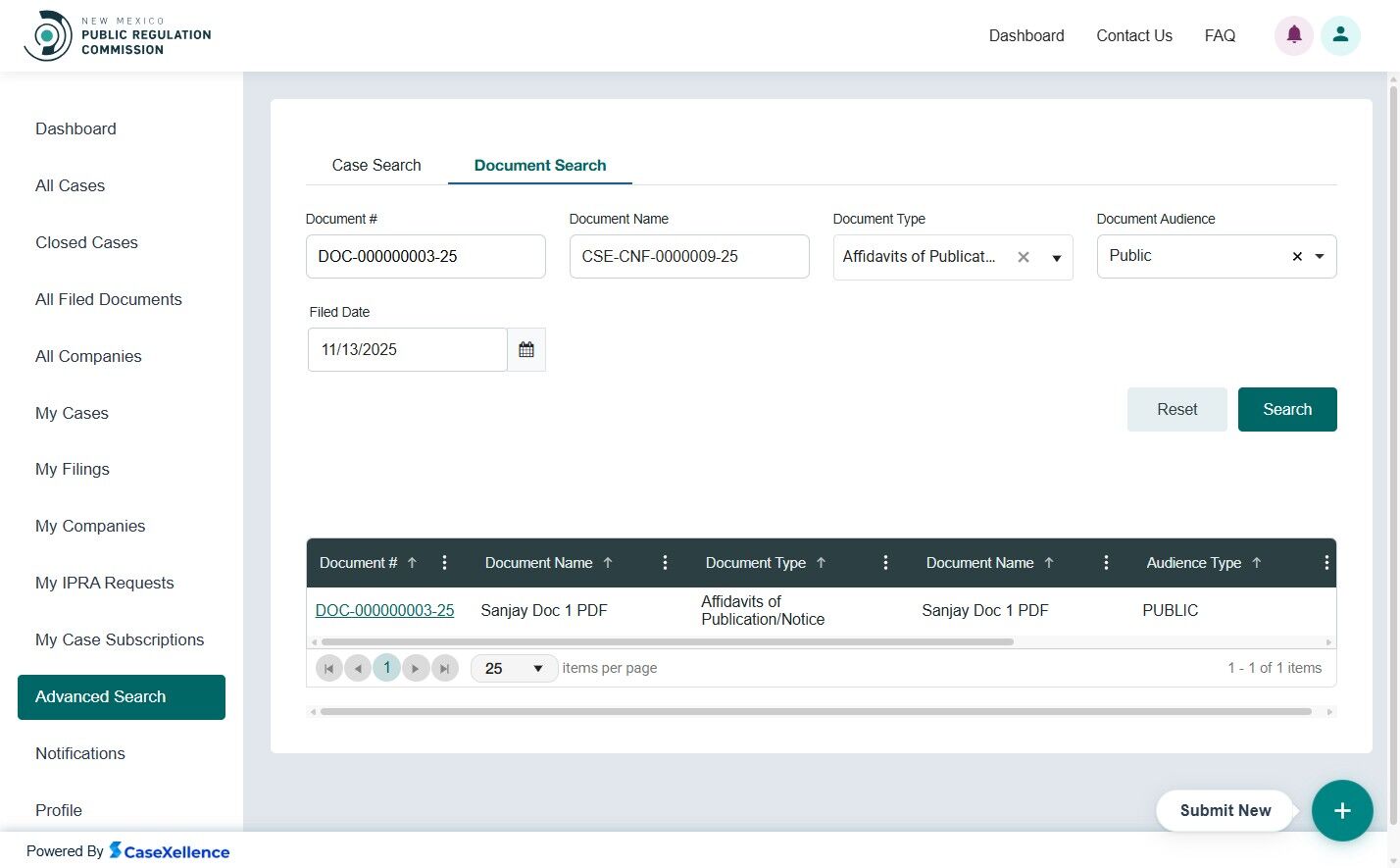Screen dimensions: 1400x868
Task: Open document DOC-000000003-25 link
Action: coord(384,610)
